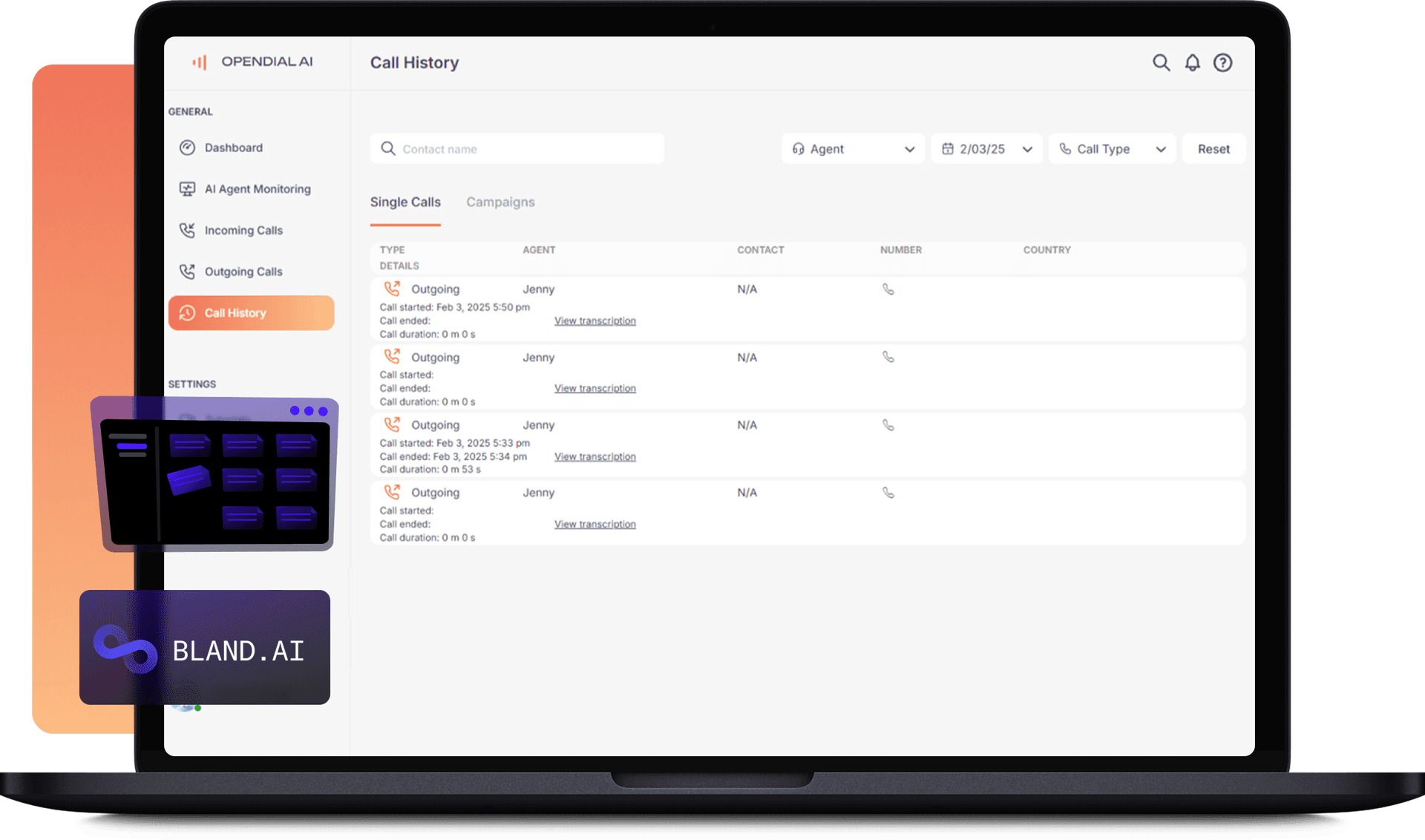Click the Reset filters button
This screenshot has width=1425, height=840.
point(1213,148)
